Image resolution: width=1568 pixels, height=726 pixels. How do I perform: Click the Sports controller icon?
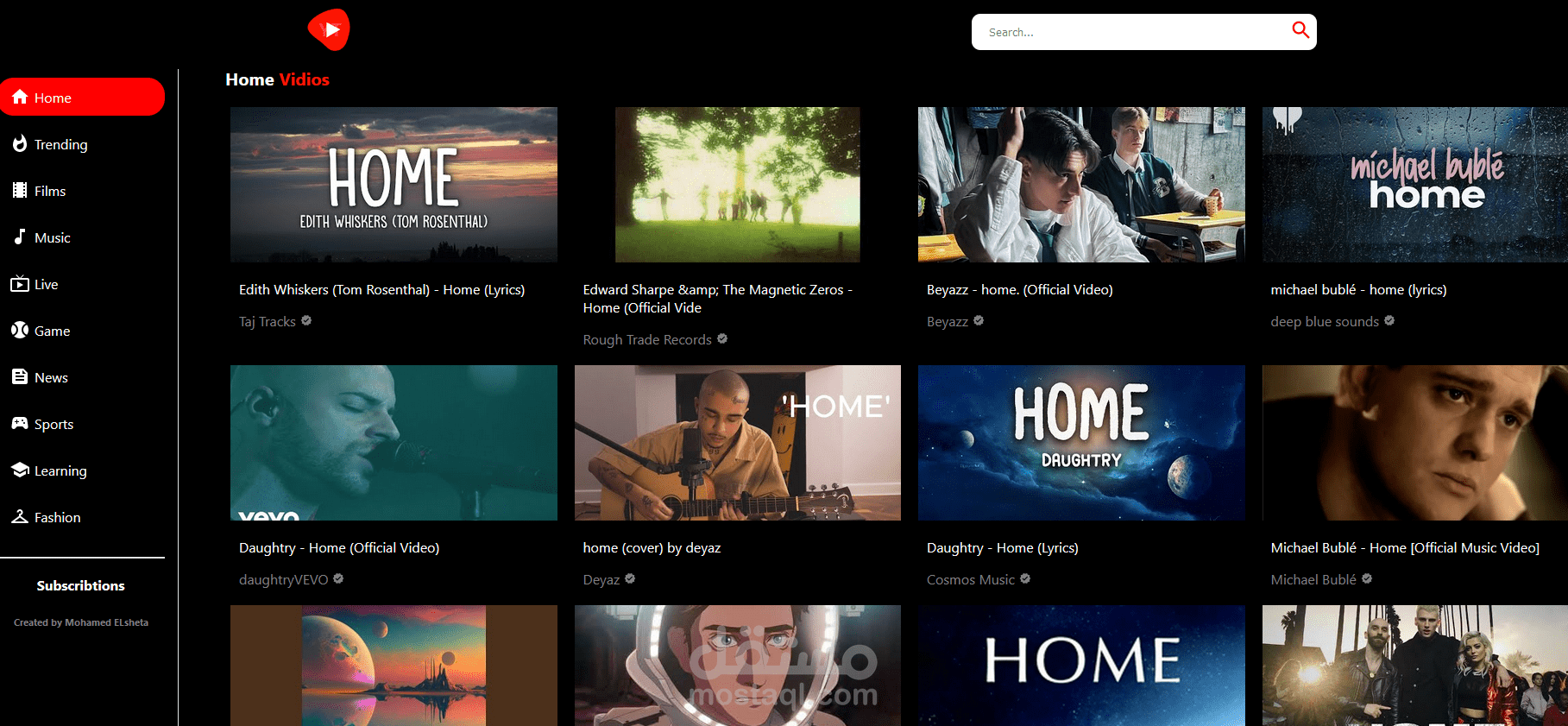pos(20,423)
